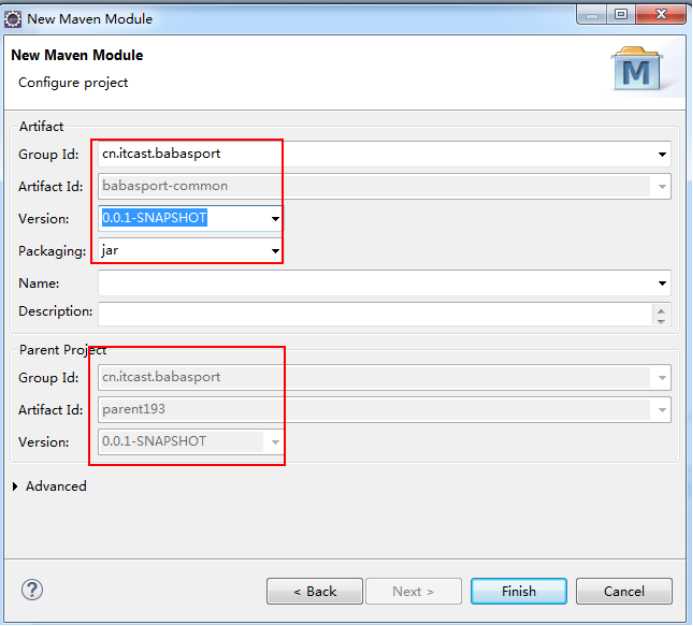
Task: Maximize the New Maven Module window
Action: coord(621,15)
